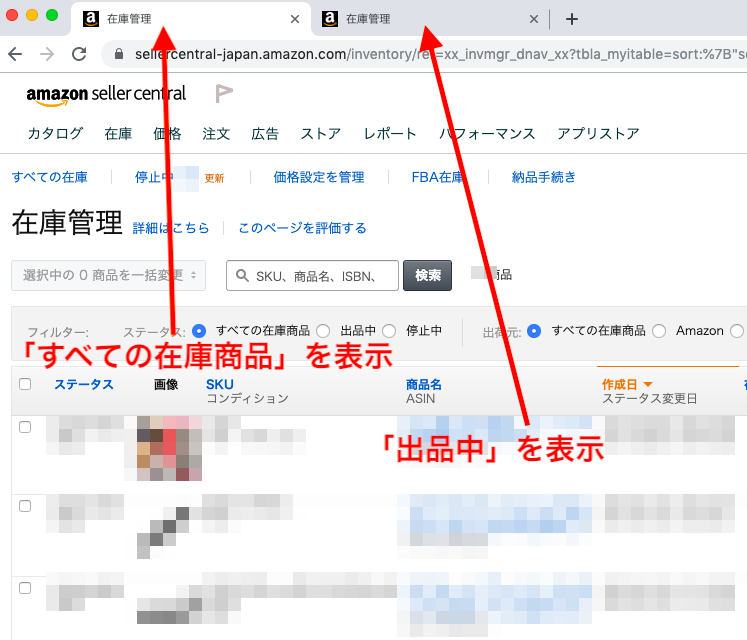
Task: Sort by SKU column header
Action: click(x=220, y=385)
